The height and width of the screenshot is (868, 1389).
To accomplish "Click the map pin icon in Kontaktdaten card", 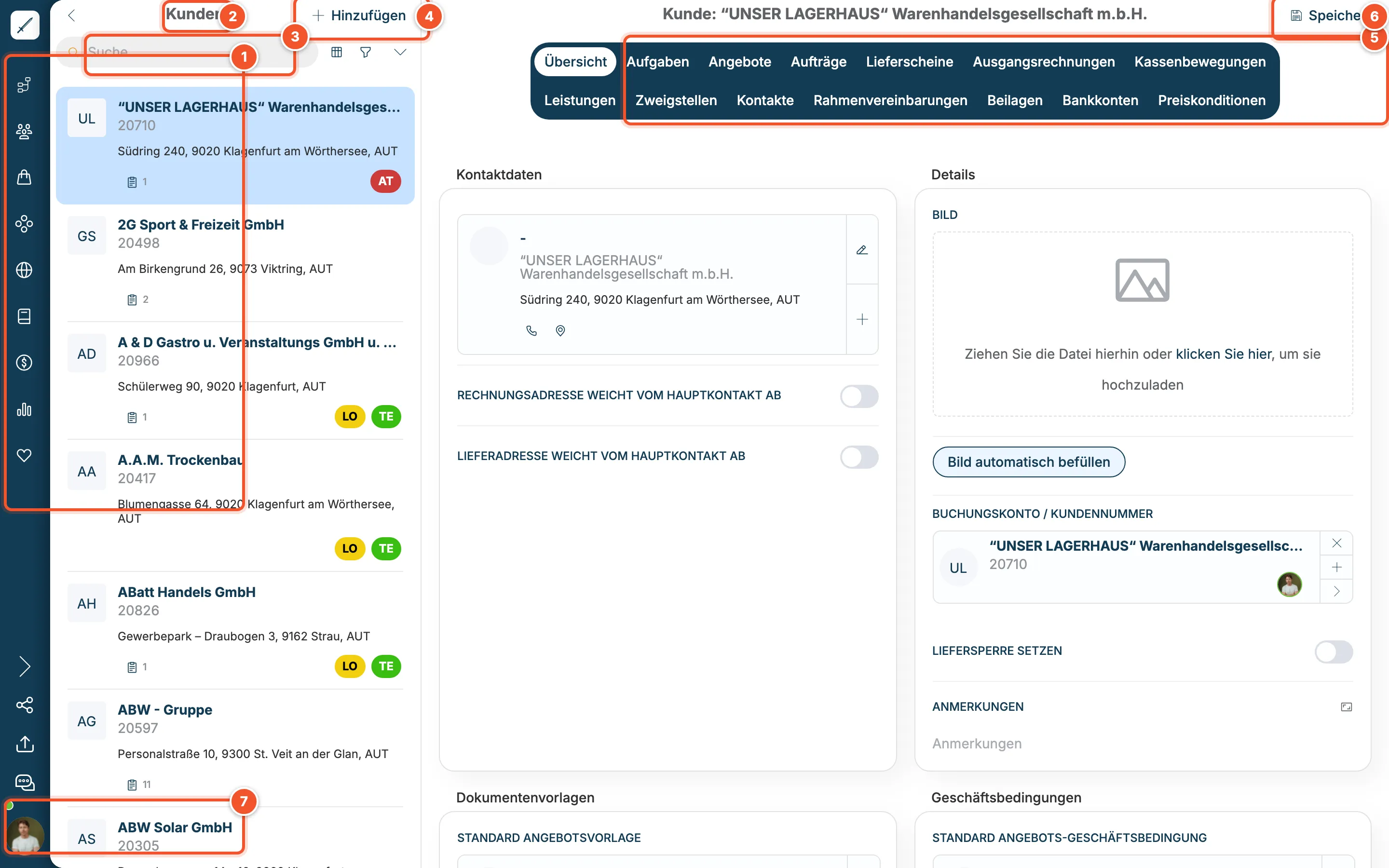I will [561, 331].
